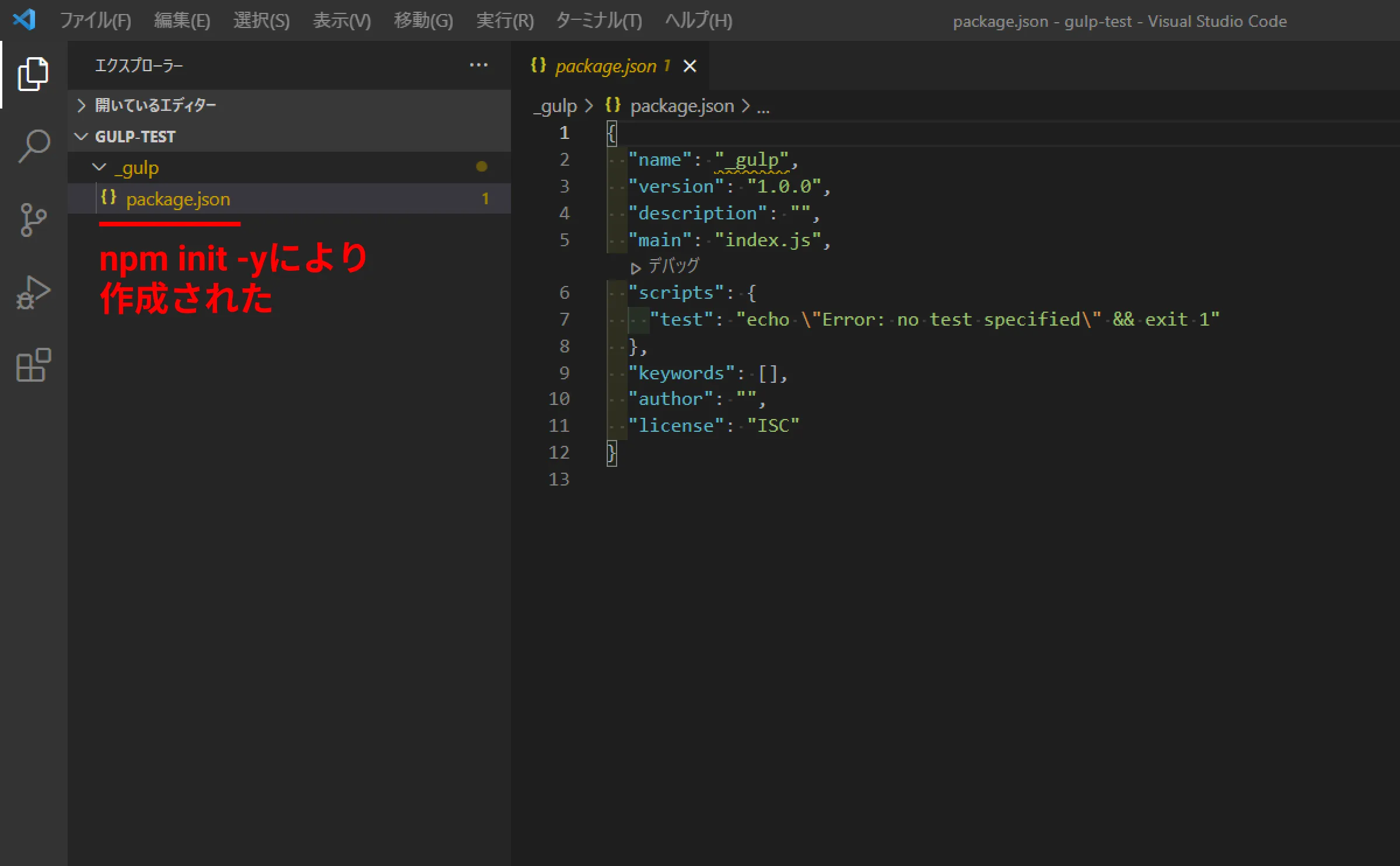Open the 移動(G) menu
Image resolution: width=1400 pixels, height=866 pixels.
point(423,21)
